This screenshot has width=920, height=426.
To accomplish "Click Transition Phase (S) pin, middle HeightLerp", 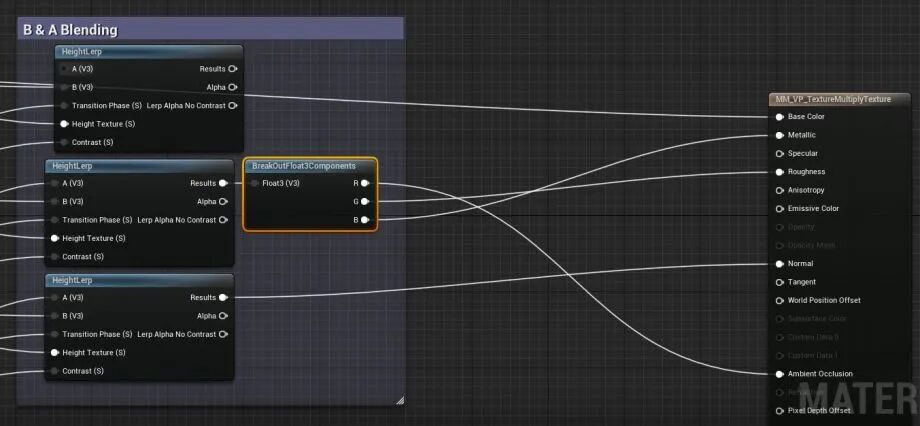I will (x=55, y=220).
